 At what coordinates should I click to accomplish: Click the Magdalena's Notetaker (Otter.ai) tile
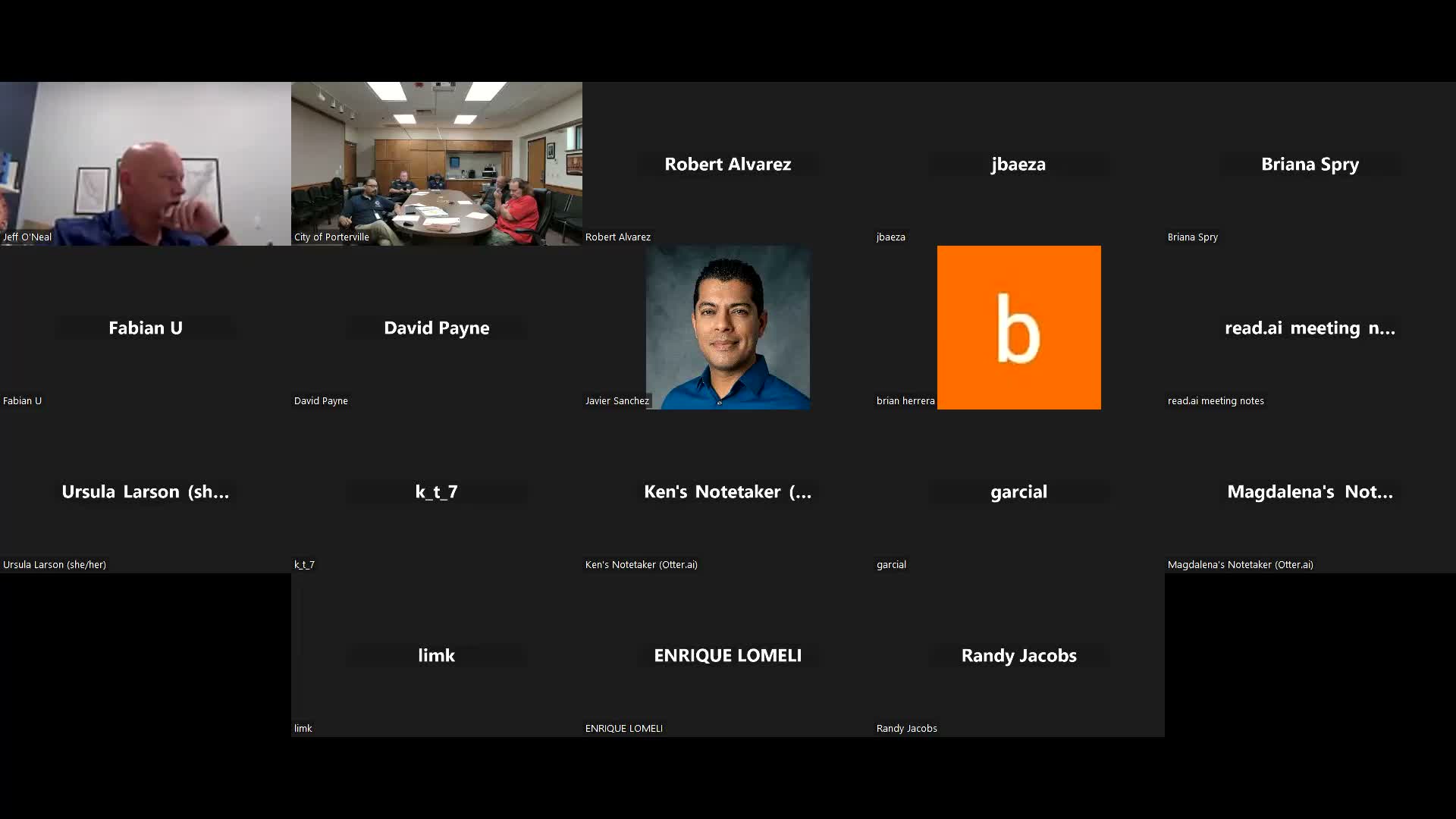pos(1310,491)
